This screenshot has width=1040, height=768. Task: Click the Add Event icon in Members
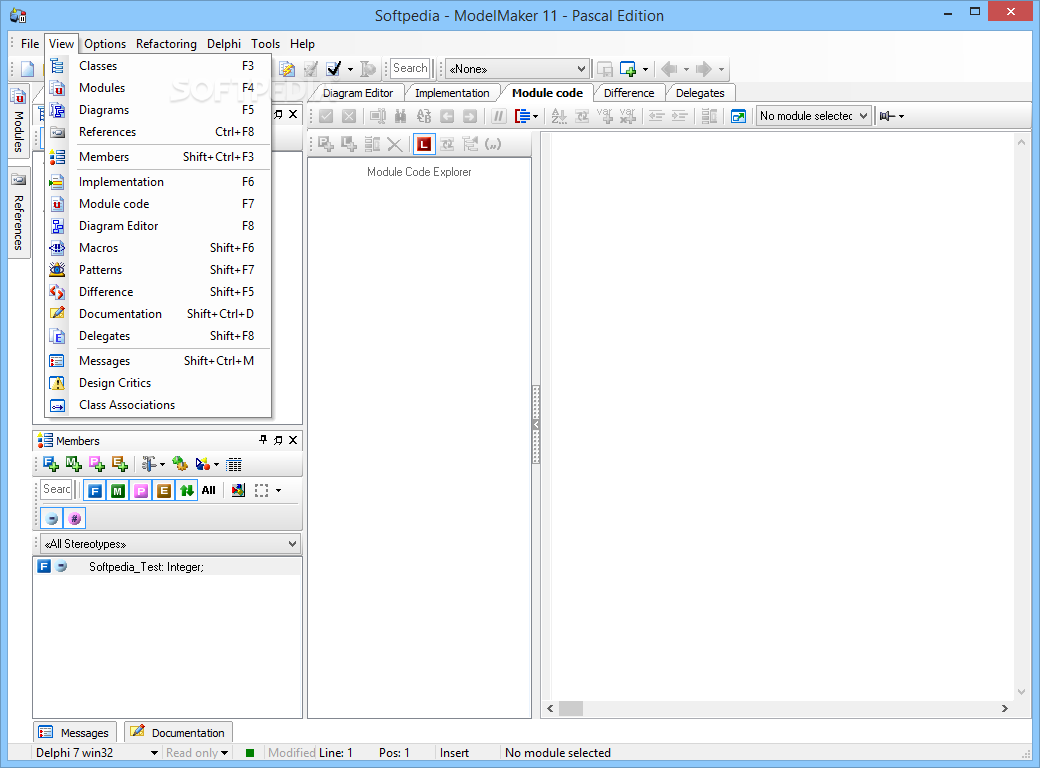pyautogui.click(x=120, y=464)
